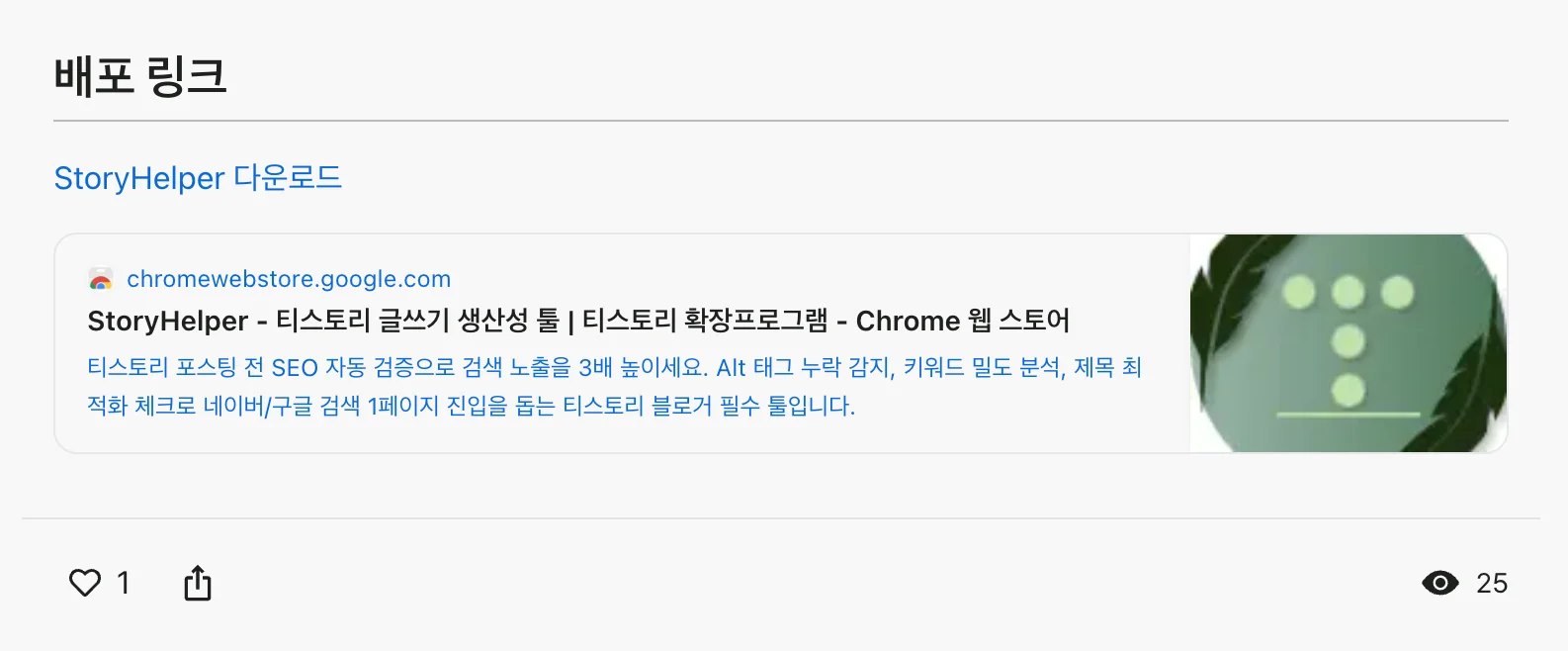Click the chromewebstore.google.com domain text
This screenshot has width=1568, height=651.
(x=289, y=279)
